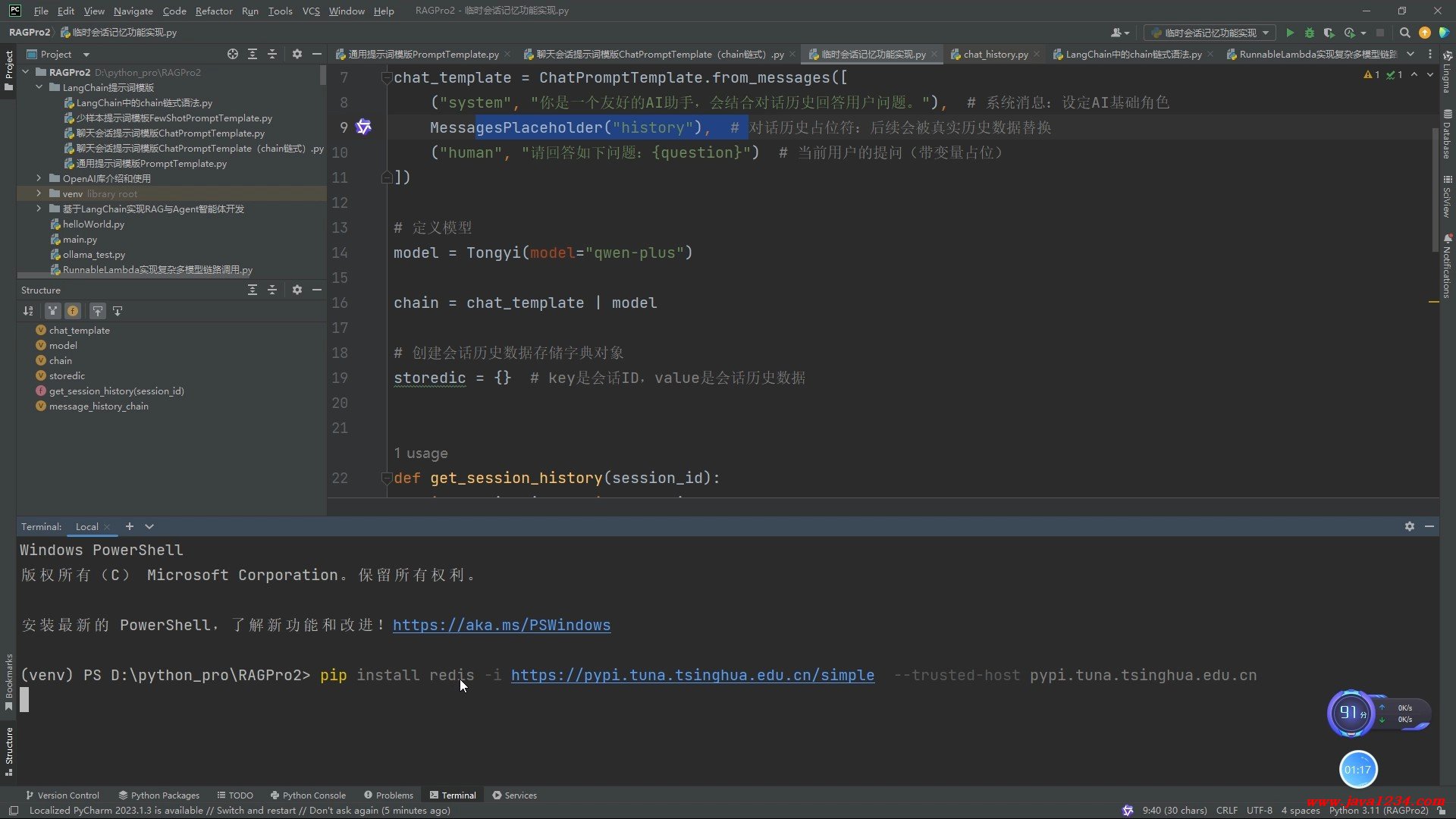Click the green Run button
This screenshot has width=1456, height=819.
pos(1290,33)
